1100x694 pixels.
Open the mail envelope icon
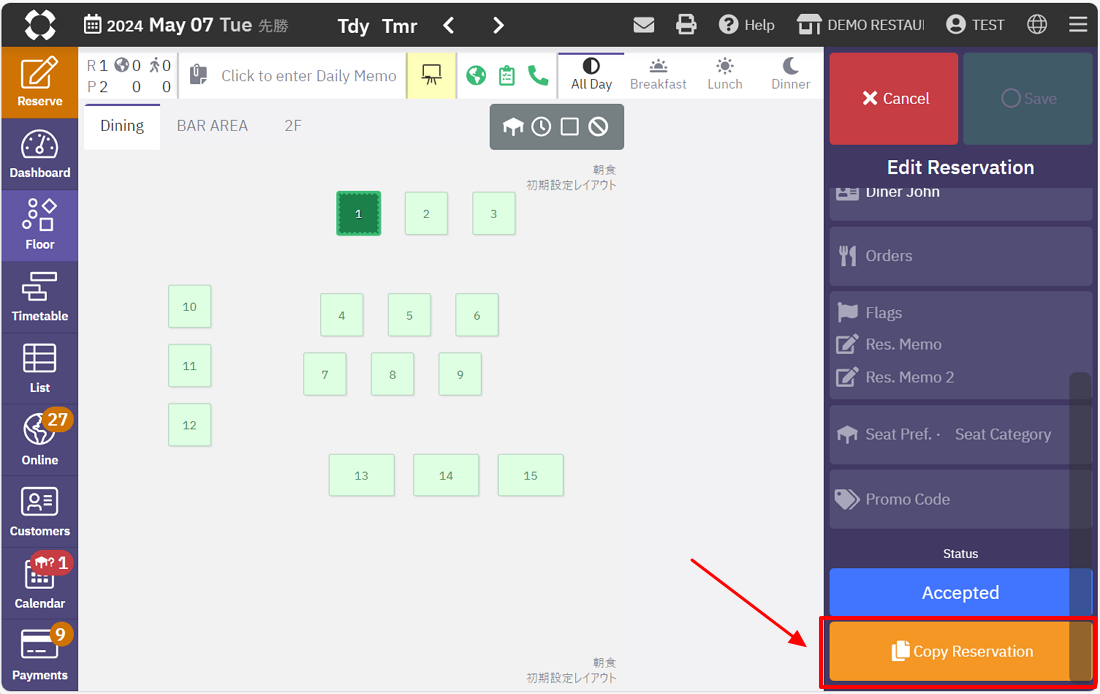(643, 25)
